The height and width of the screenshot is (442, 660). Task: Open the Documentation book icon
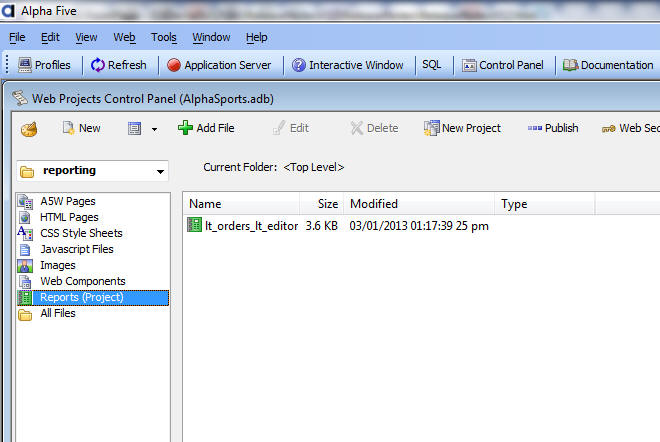570,65
